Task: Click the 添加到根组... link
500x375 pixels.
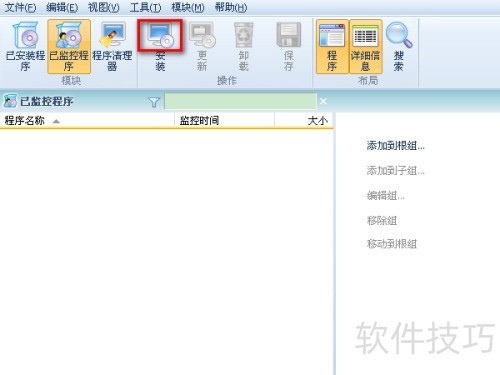Action: (396, 146)
